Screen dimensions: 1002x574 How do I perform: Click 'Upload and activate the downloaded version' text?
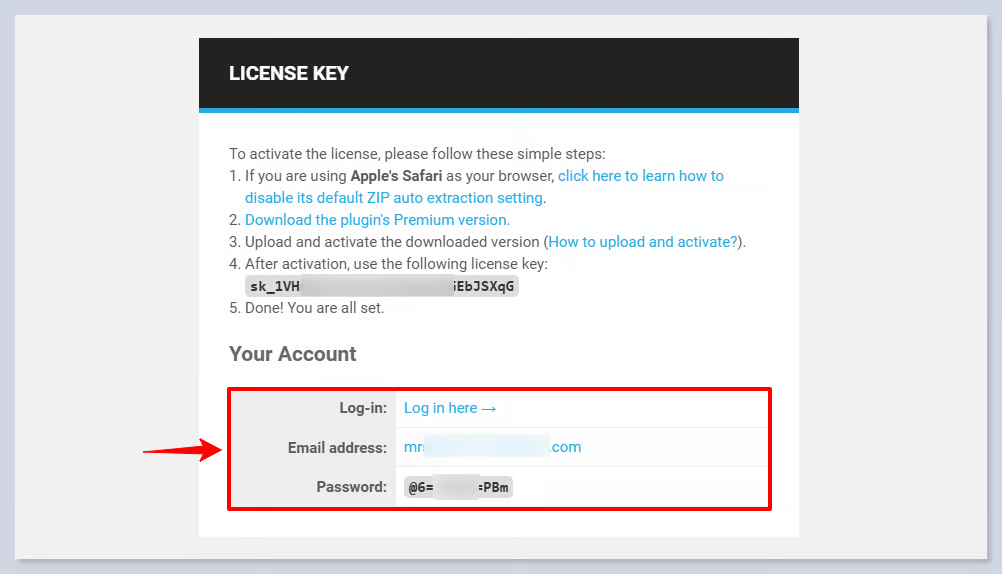392,242
